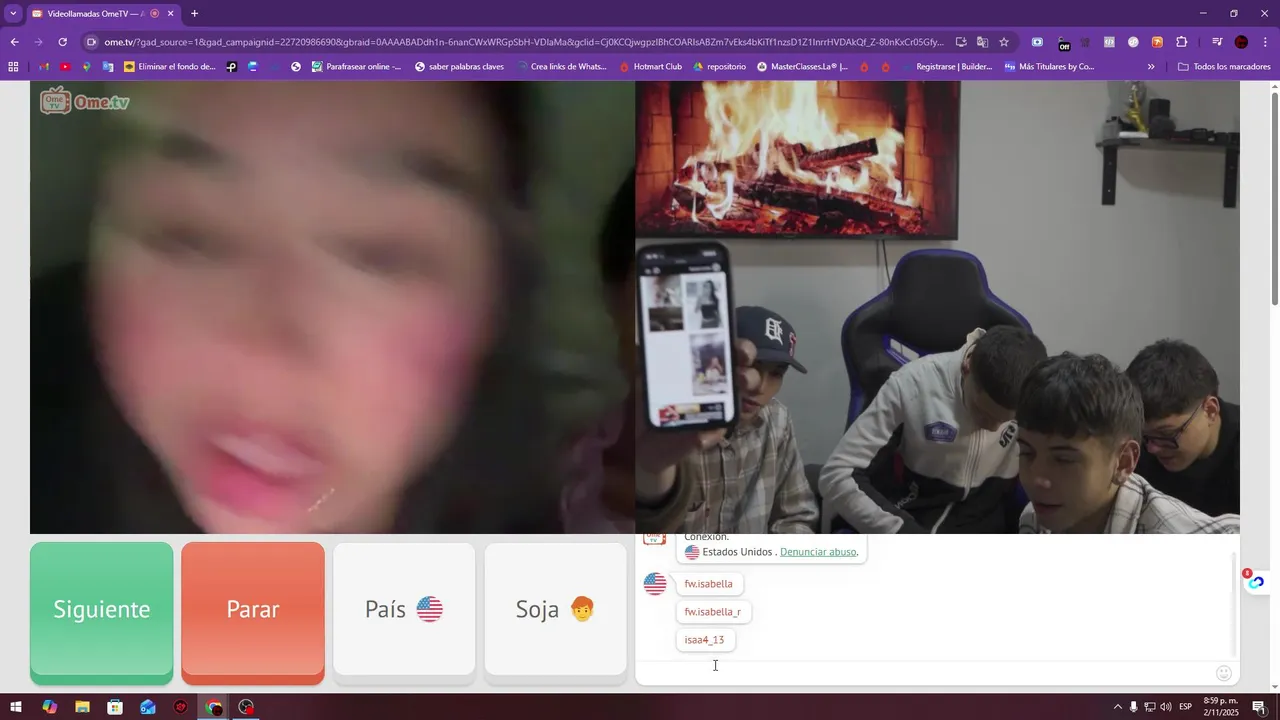
Task: Expand the hidden bookmarks chevron
Action: coord(1151,67)
